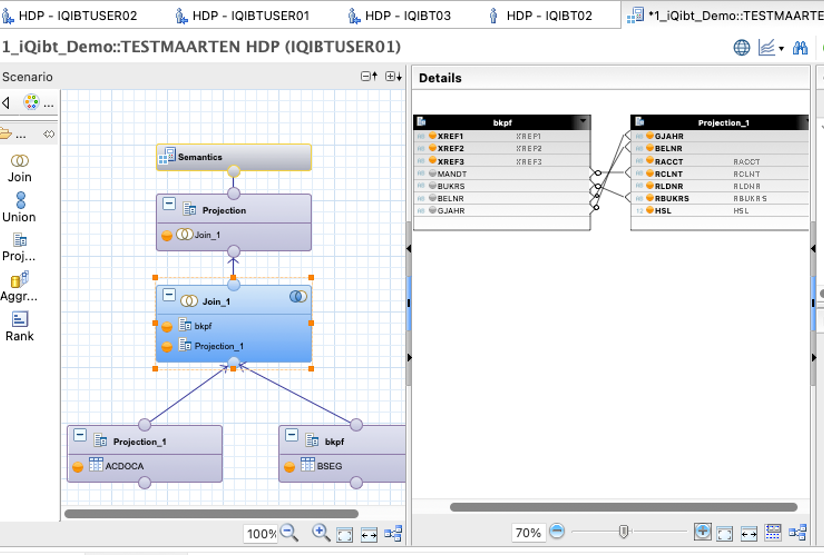Toggle output for GJAHR column in Projection_1
The height and width of the screenshot is (556, 824).
click(x=650, y=136)
